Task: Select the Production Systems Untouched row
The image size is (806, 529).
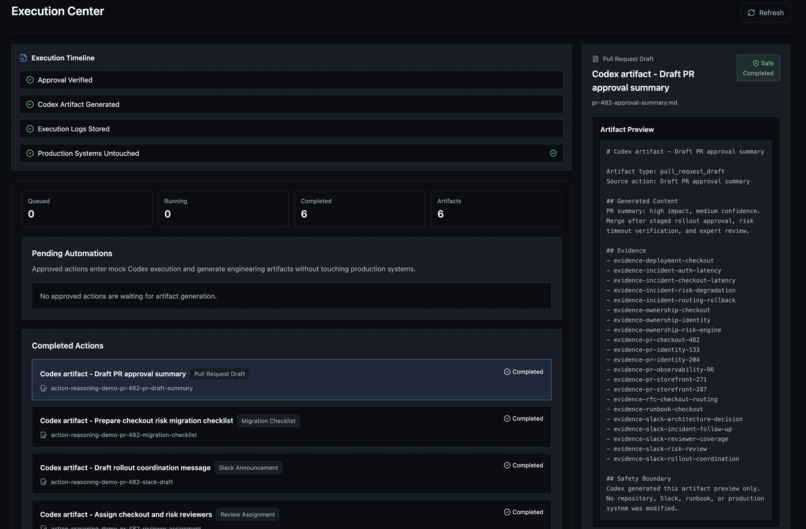Action: (291, 153)
